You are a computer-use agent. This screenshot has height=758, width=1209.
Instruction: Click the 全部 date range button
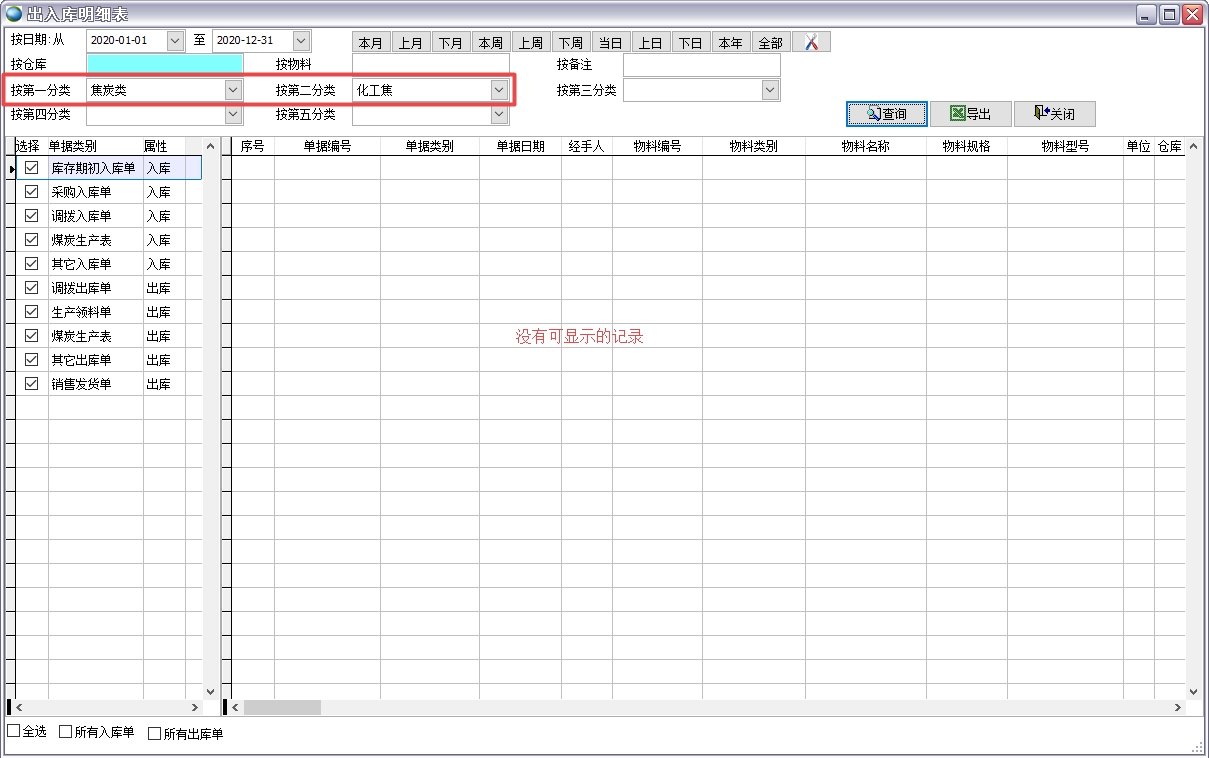coord(770,43)
